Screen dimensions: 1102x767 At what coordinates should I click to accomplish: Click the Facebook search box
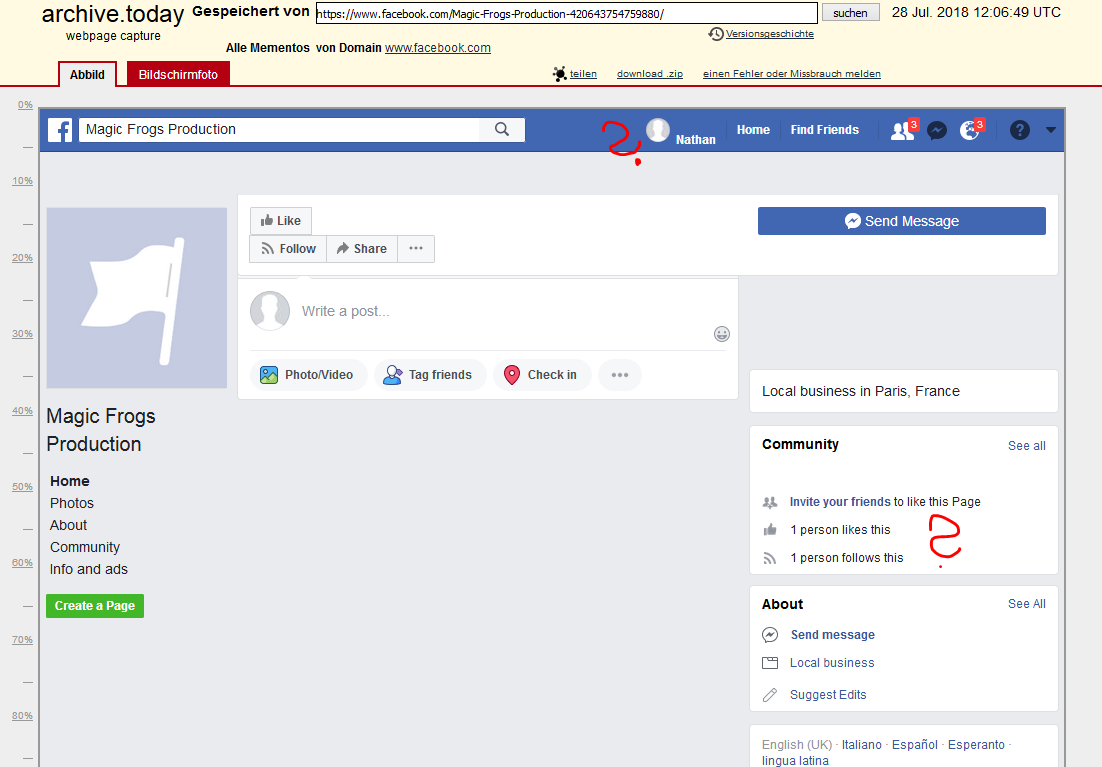[279, 129]
